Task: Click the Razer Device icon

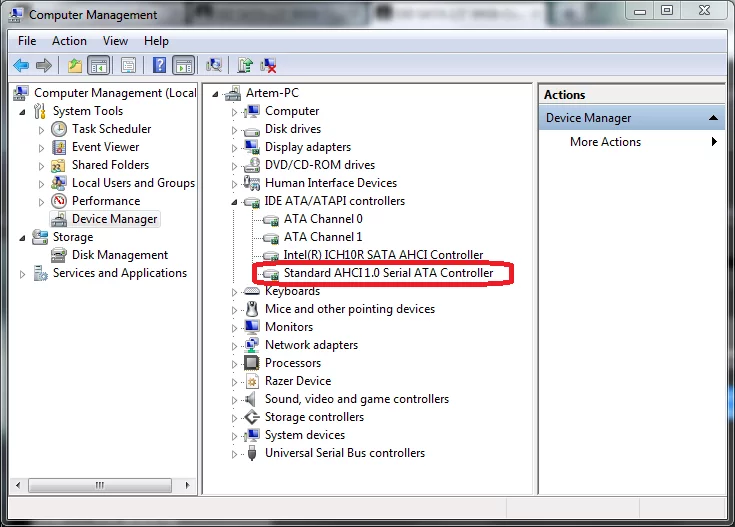Action: click(x=252, y=381)
